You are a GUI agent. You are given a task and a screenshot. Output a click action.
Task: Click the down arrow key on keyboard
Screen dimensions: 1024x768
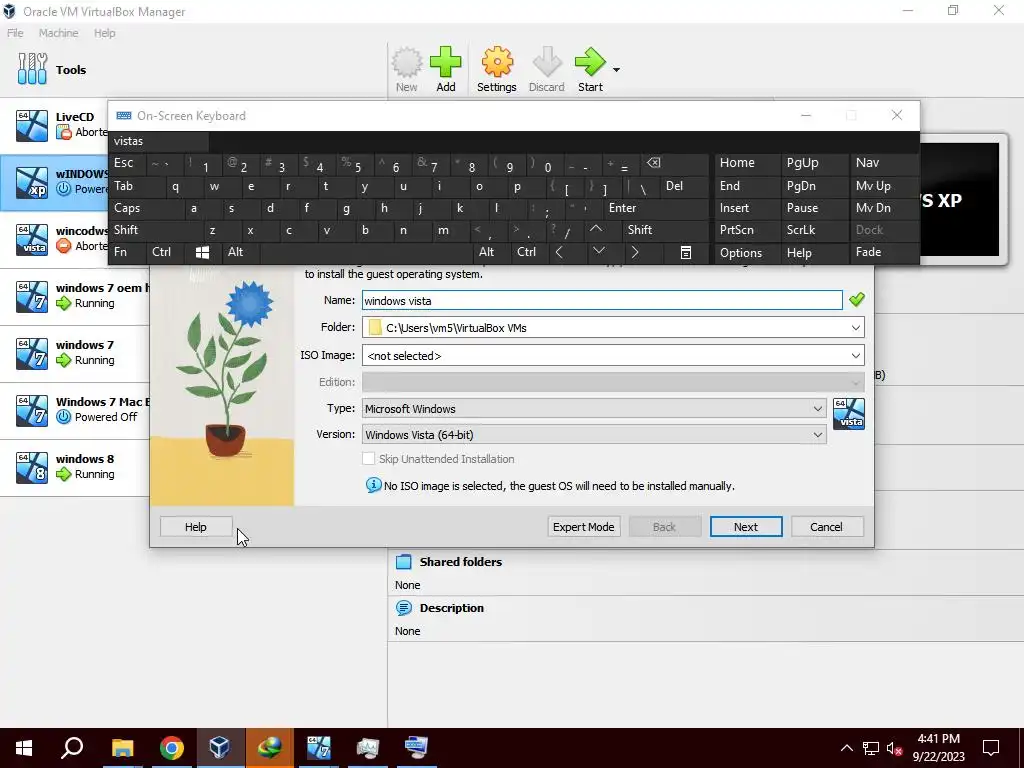(598, 253)
